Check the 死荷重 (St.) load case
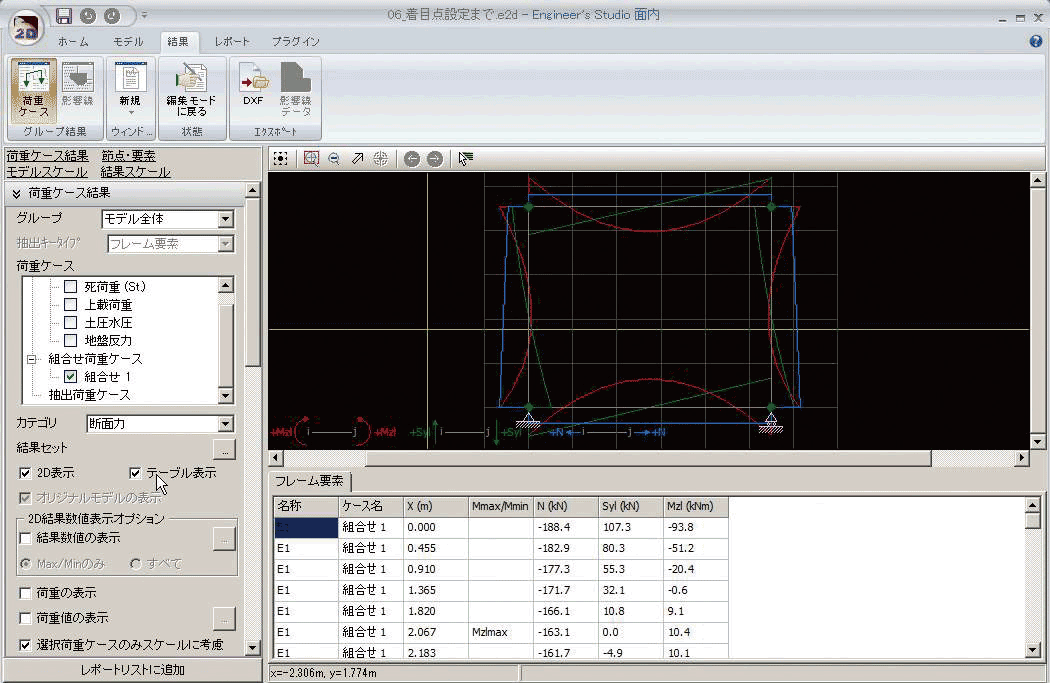The height and width of the screenshot is (683, 1050). [x=70, y=287]
